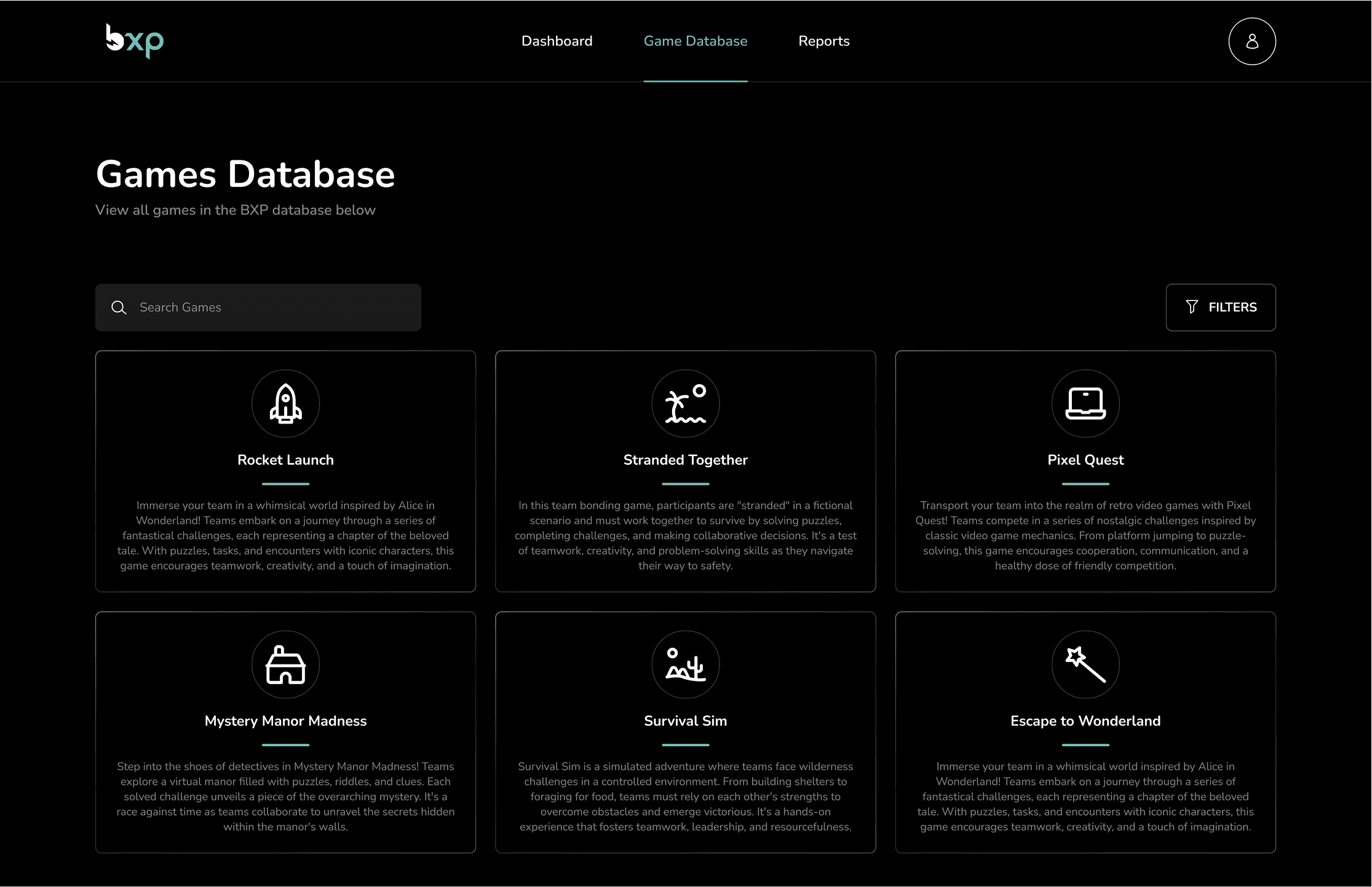Viewport: 1372px width, 887px height.
Task: Click the rocket icon on Rocket Launch card
Action: 285,403
